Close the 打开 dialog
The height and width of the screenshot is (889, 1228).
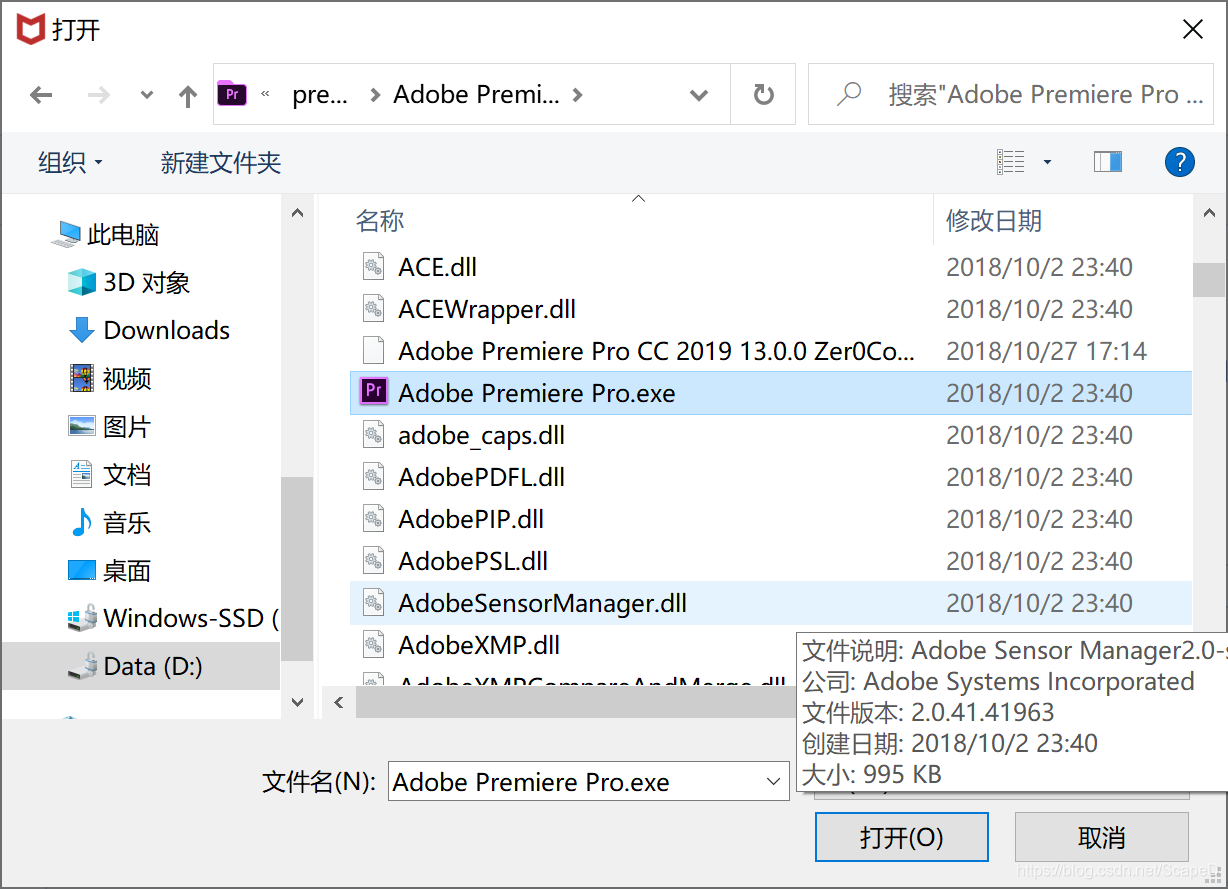(1193, 30)
